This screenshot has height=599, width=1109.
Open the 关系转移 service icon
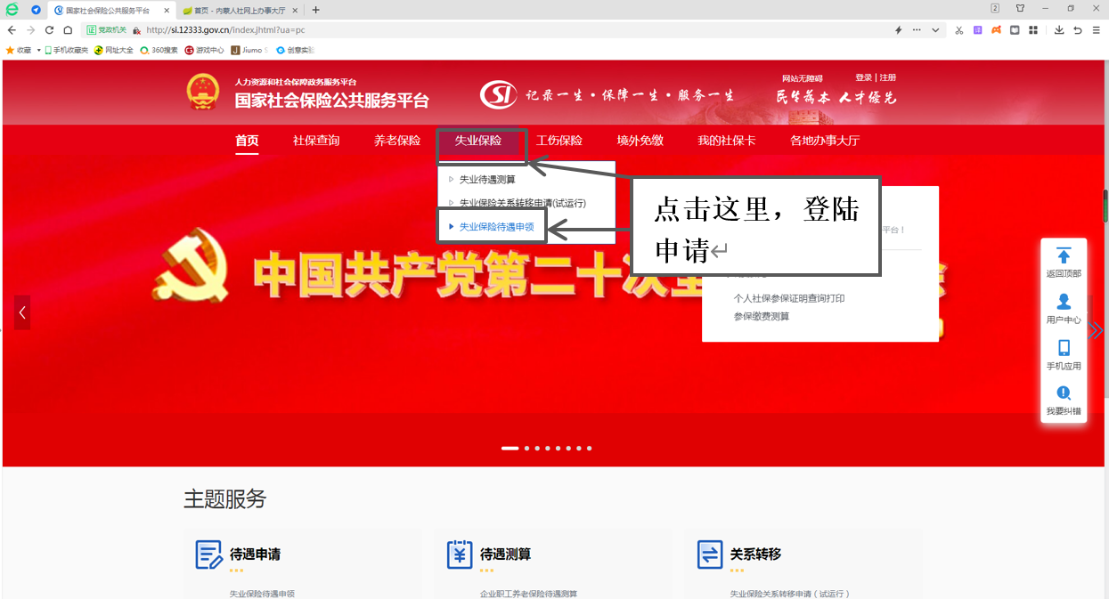click(709, 554)
